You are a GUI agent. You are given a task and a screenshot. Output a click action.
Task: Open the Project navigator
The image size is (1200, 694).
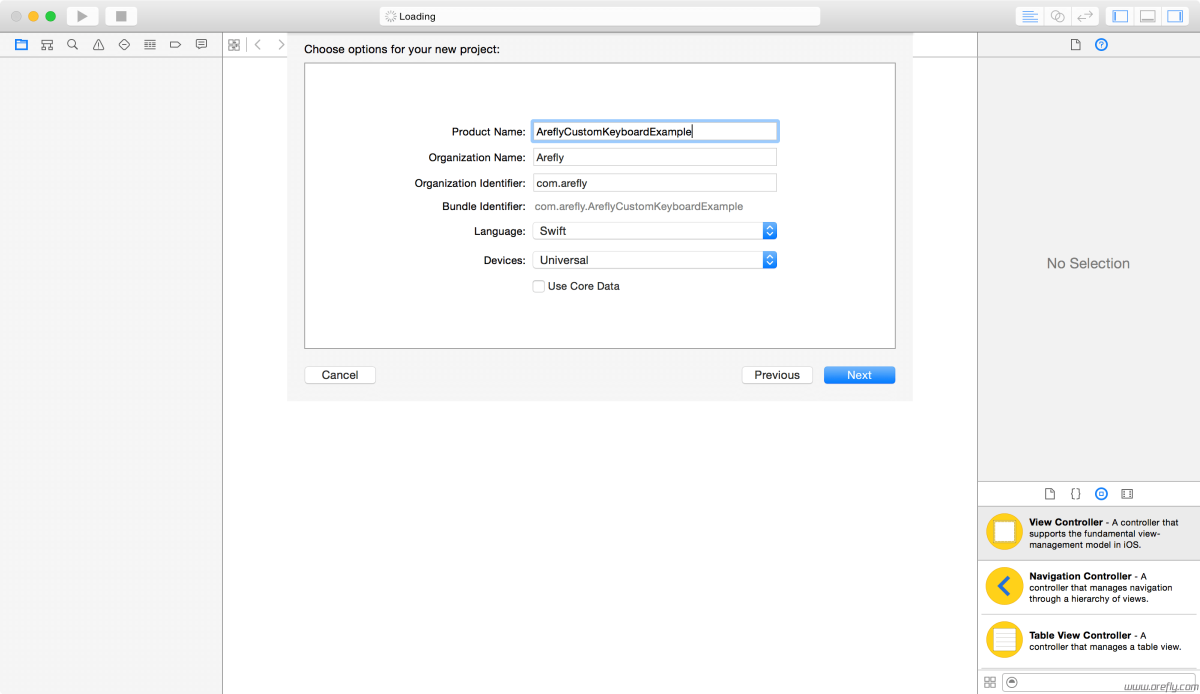[21, 45]
